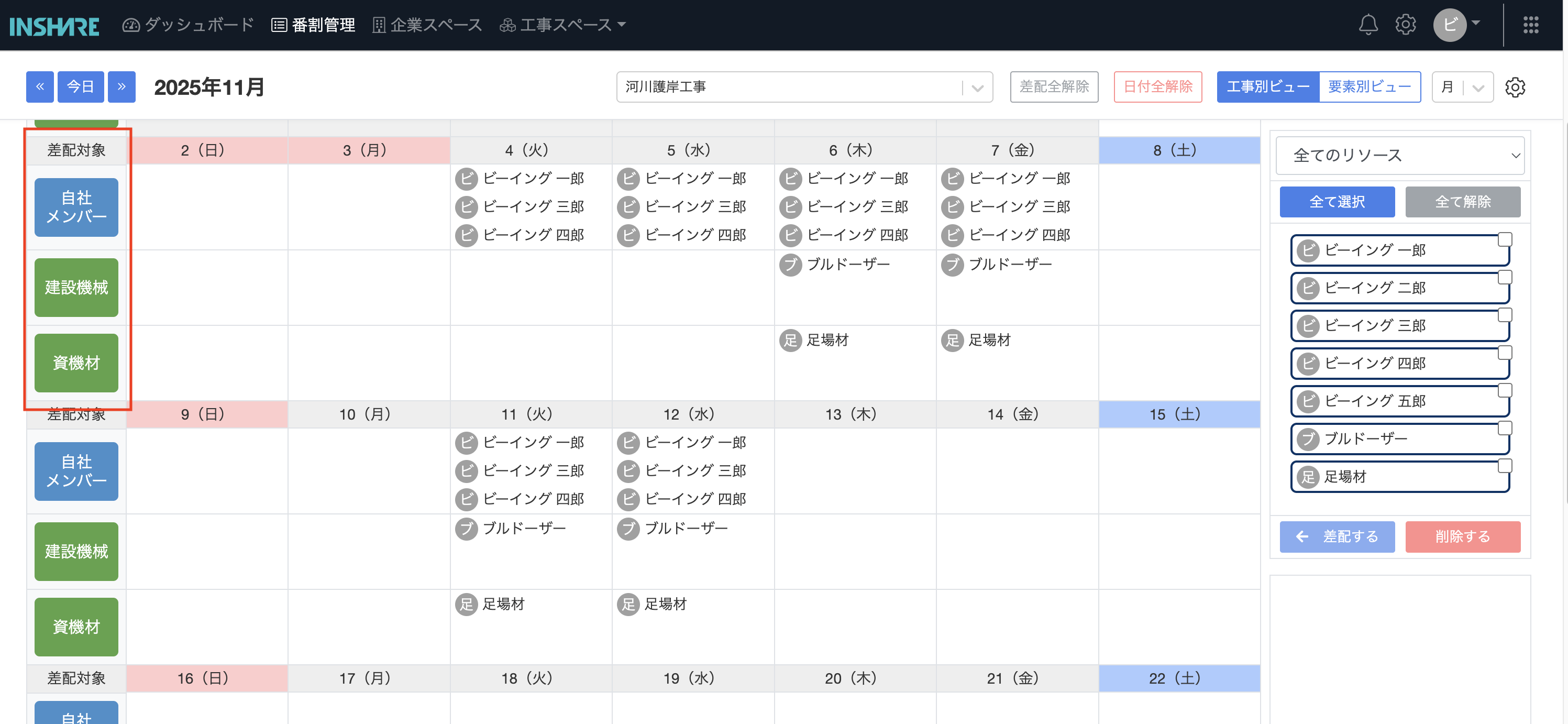Select 自社メンバー in the 2（日） week
This screenshot has height=724, width=1568.
76,207
